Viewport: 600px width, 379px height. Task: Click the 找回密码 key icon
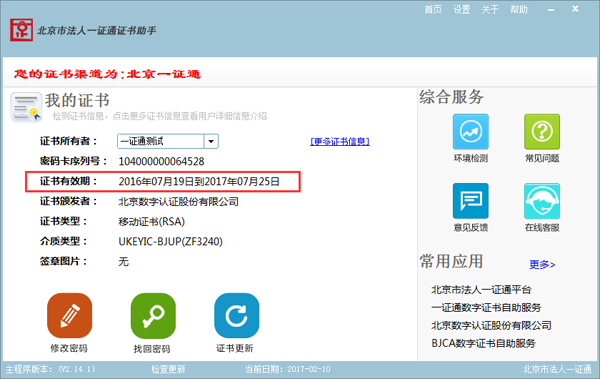(153, 315)
